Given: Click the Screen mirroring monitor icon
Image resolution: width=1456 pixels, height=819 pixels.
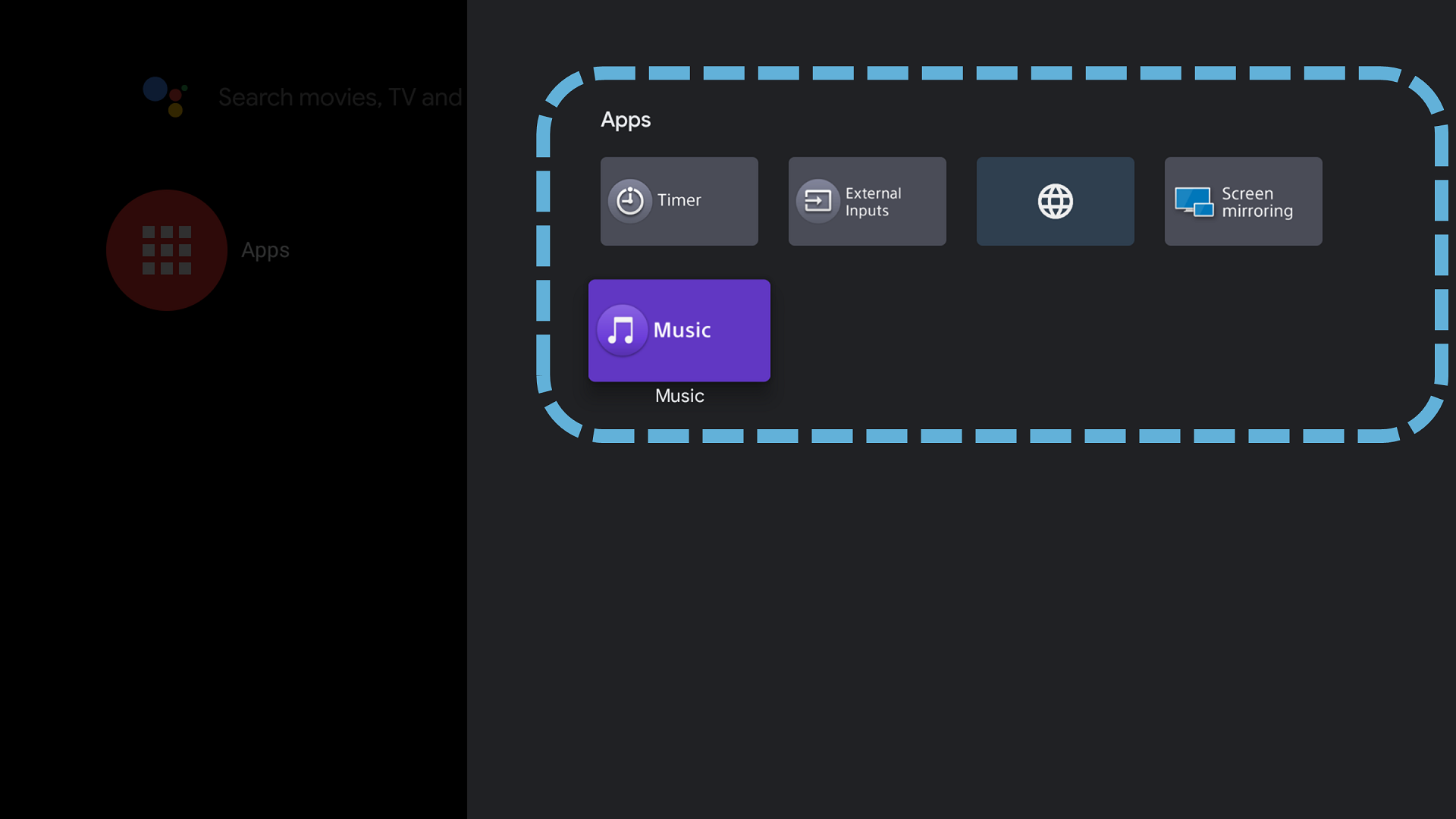Looking at the screenshot, I should [x=1194, y=202].
